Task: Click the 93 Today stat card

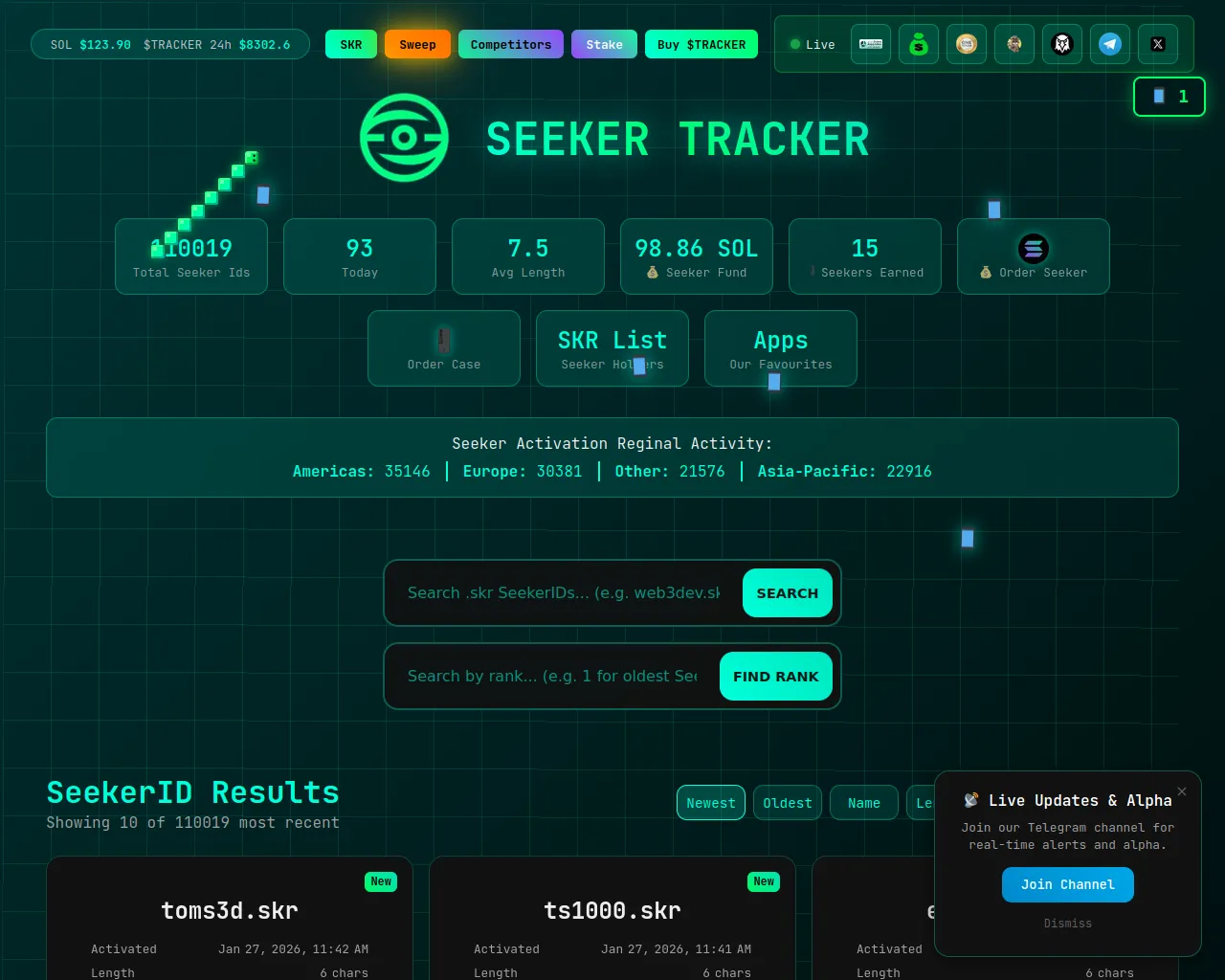Action: [x=360, y=256]
